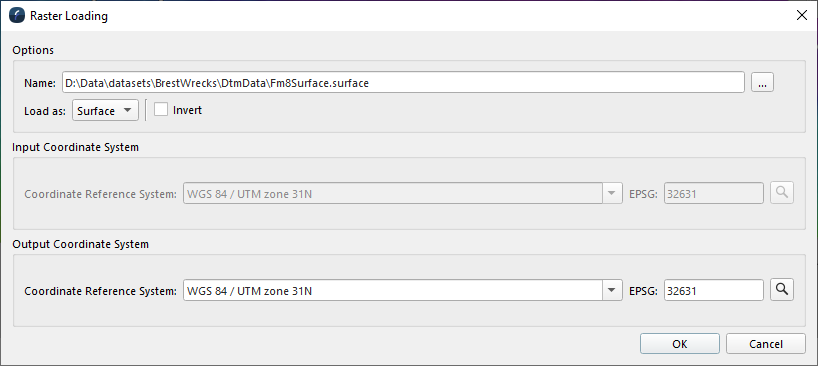Click the Output Coordinate System heading
Screen dimensions: 818x366
point(80,244)
